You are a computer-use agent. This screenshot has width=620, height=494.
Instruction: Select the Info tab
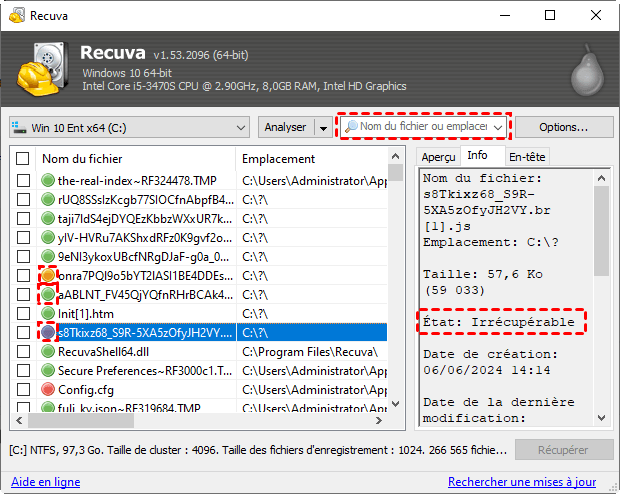pyautogui.click(x=477, y=155)
